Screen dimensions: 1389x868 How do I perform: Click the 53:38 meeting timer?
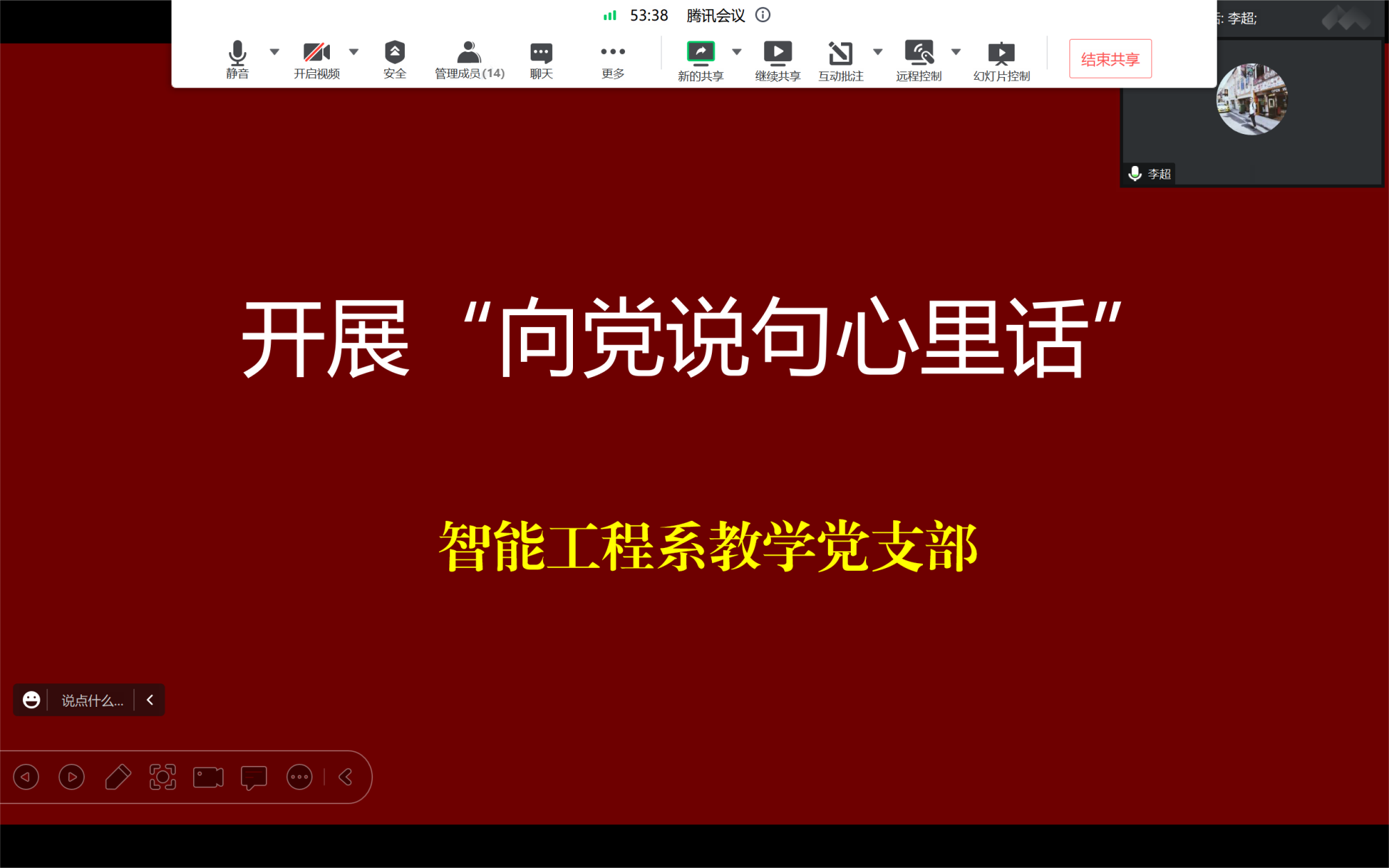pos(649,15)
